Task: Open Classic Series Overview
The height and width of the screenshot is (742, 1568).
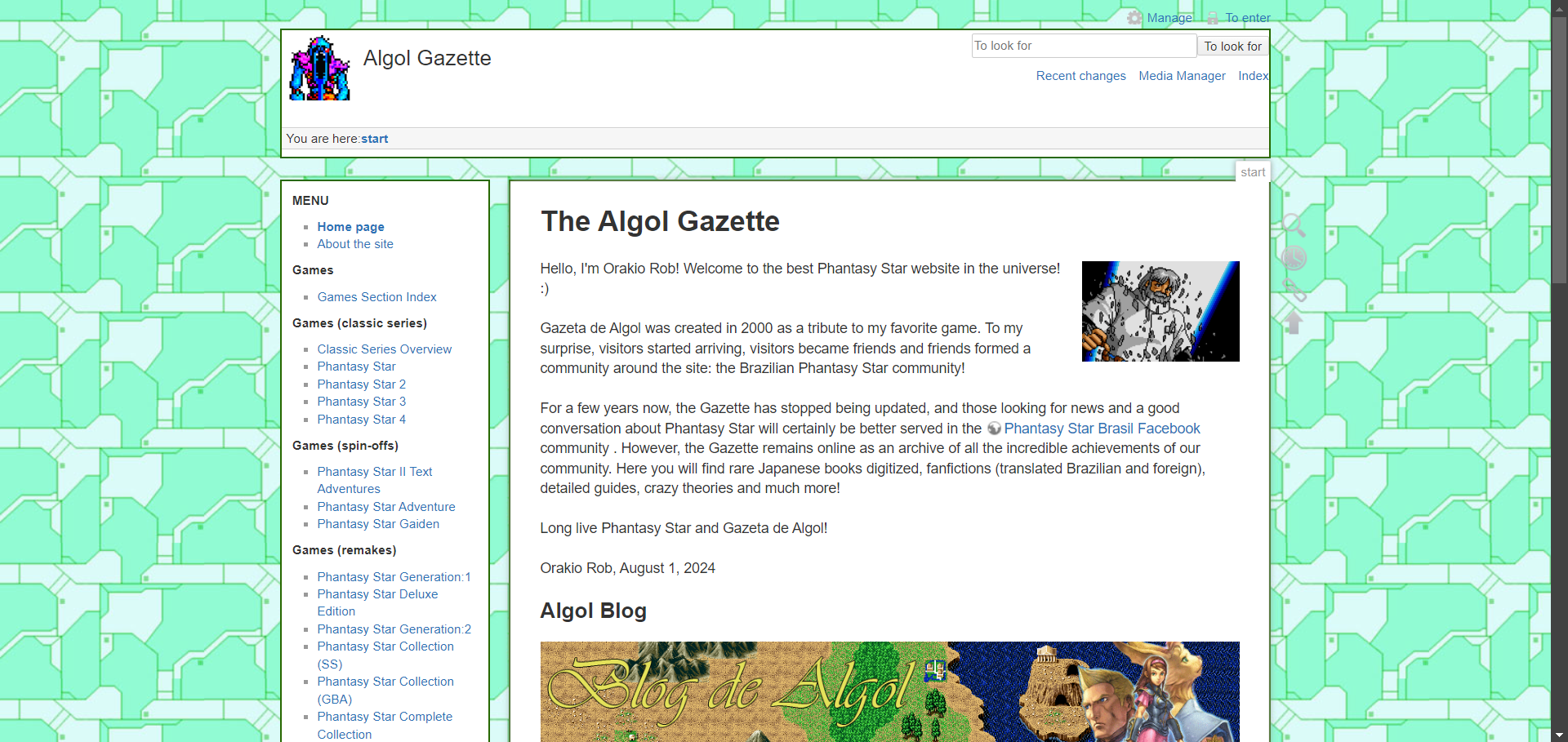Action: 384,349
